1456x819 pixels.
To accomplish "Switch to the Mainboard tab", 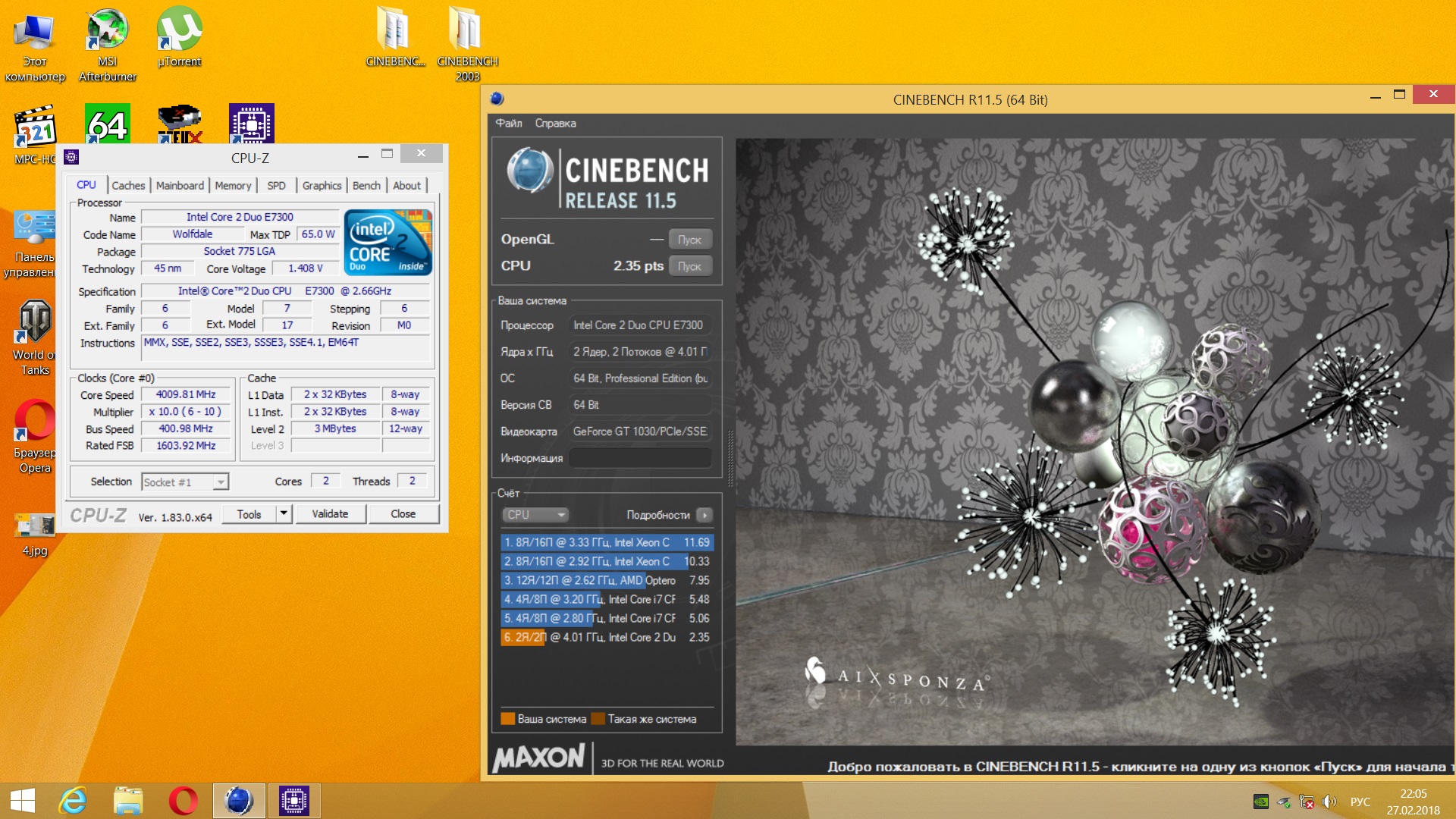I will coord(180,185).
